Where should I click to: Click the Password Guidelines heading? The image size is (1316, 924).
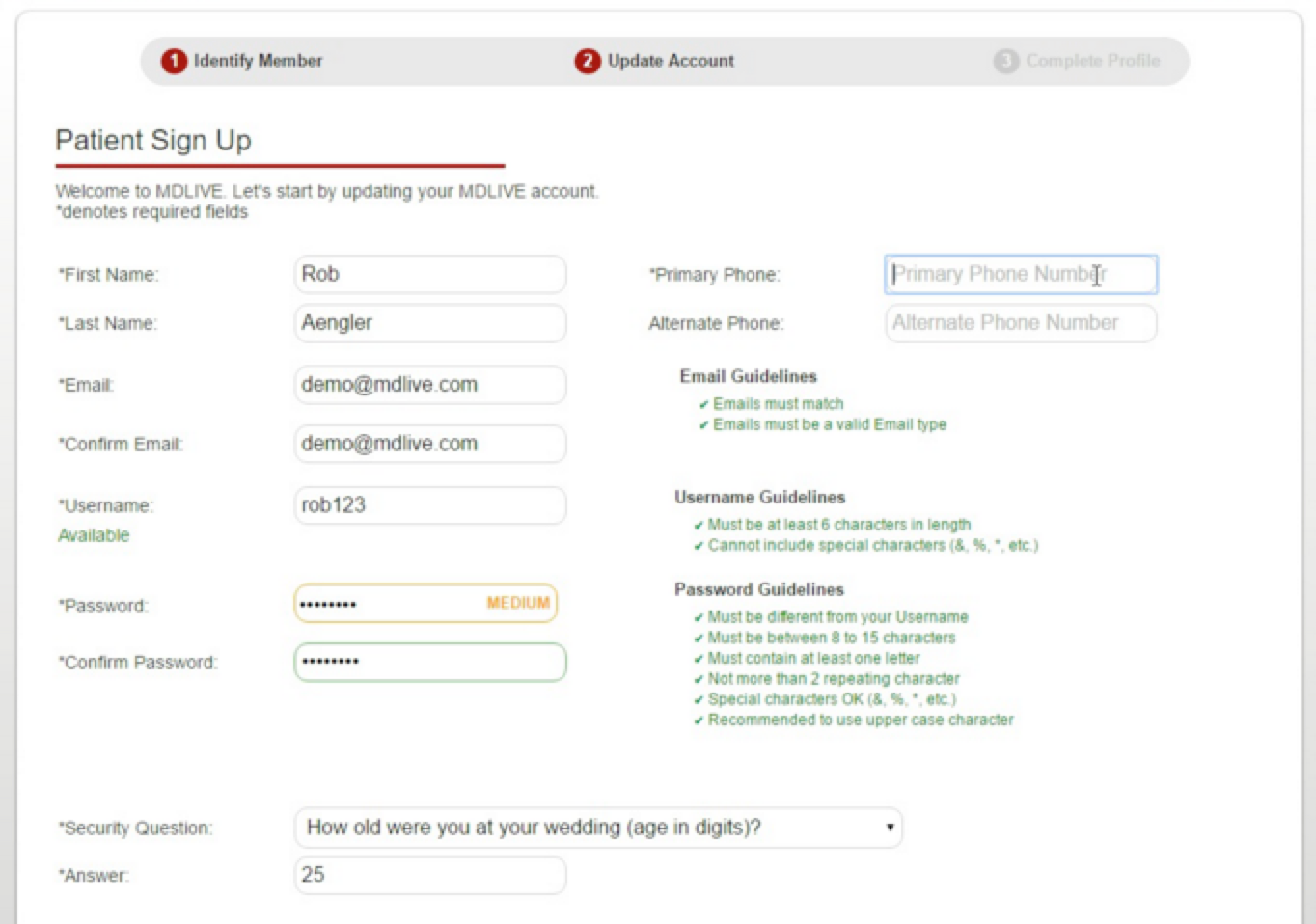pyautogui.click(x=759, y=589)
